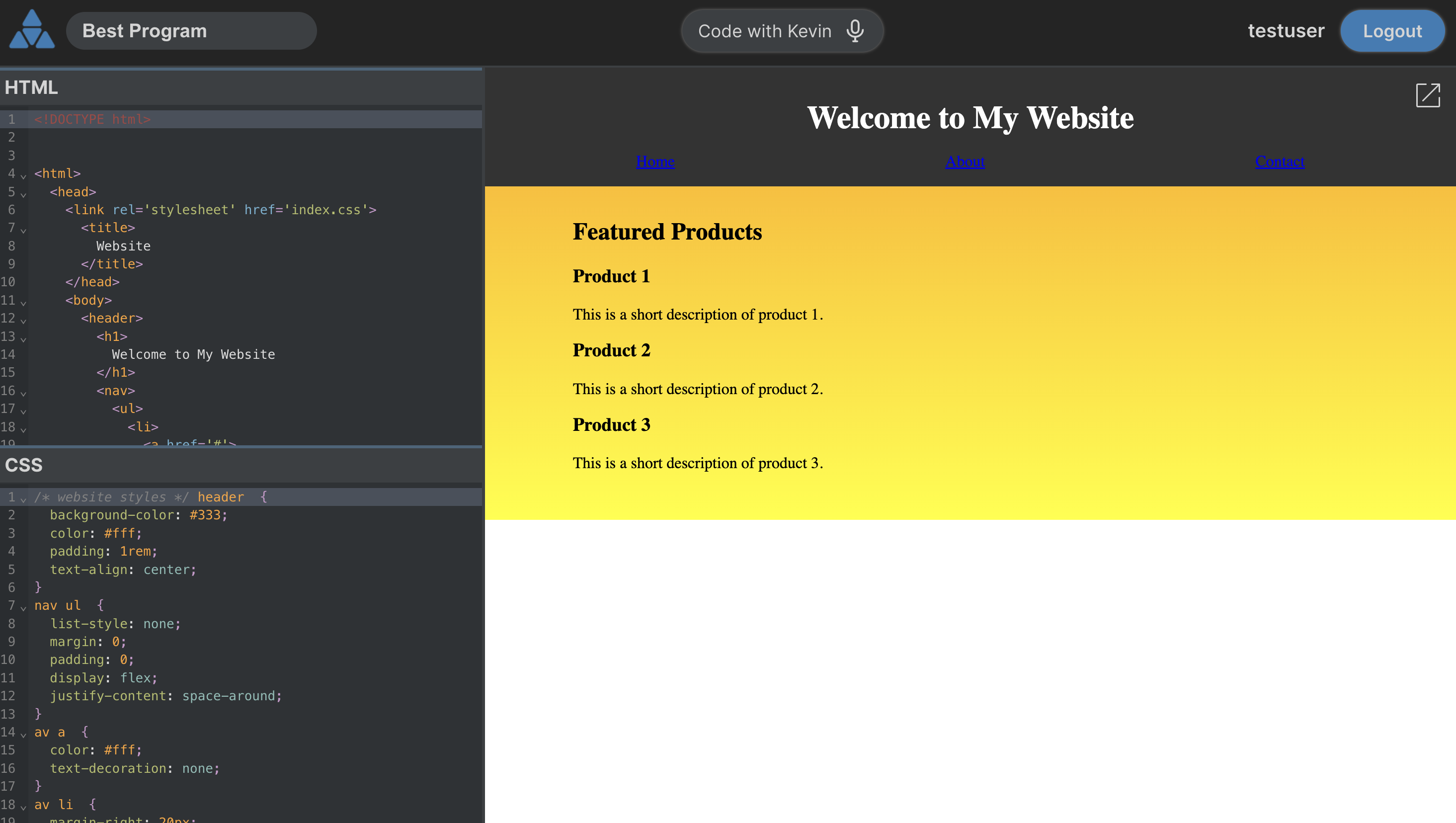The width and height of the screenshot is (1456, 823).
Task: Collapse the head tag fold arrow
Action: coord(23,194)
